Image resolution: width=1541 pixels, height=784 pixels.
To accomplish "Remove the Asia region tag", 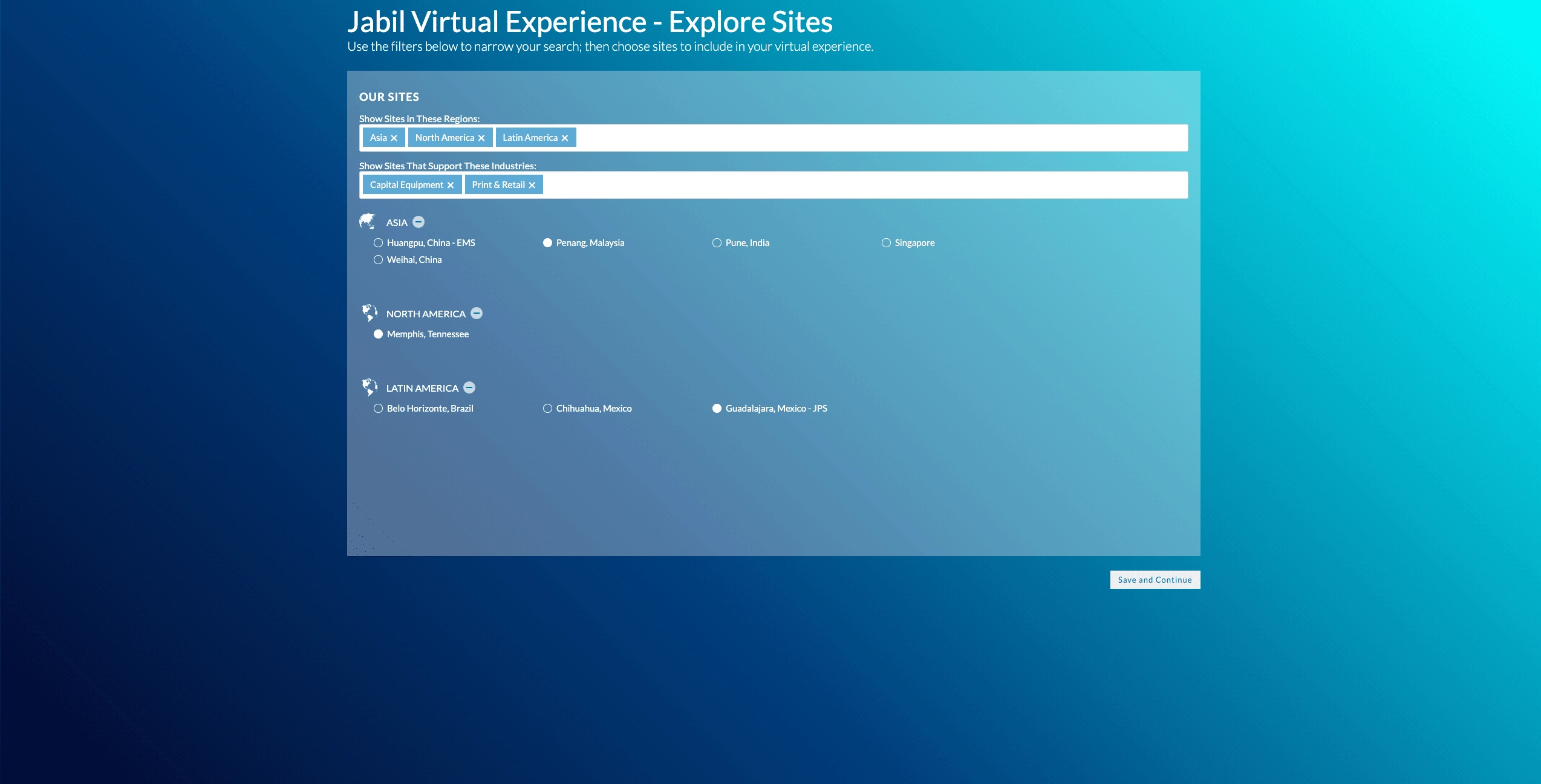I will point(394,138).
